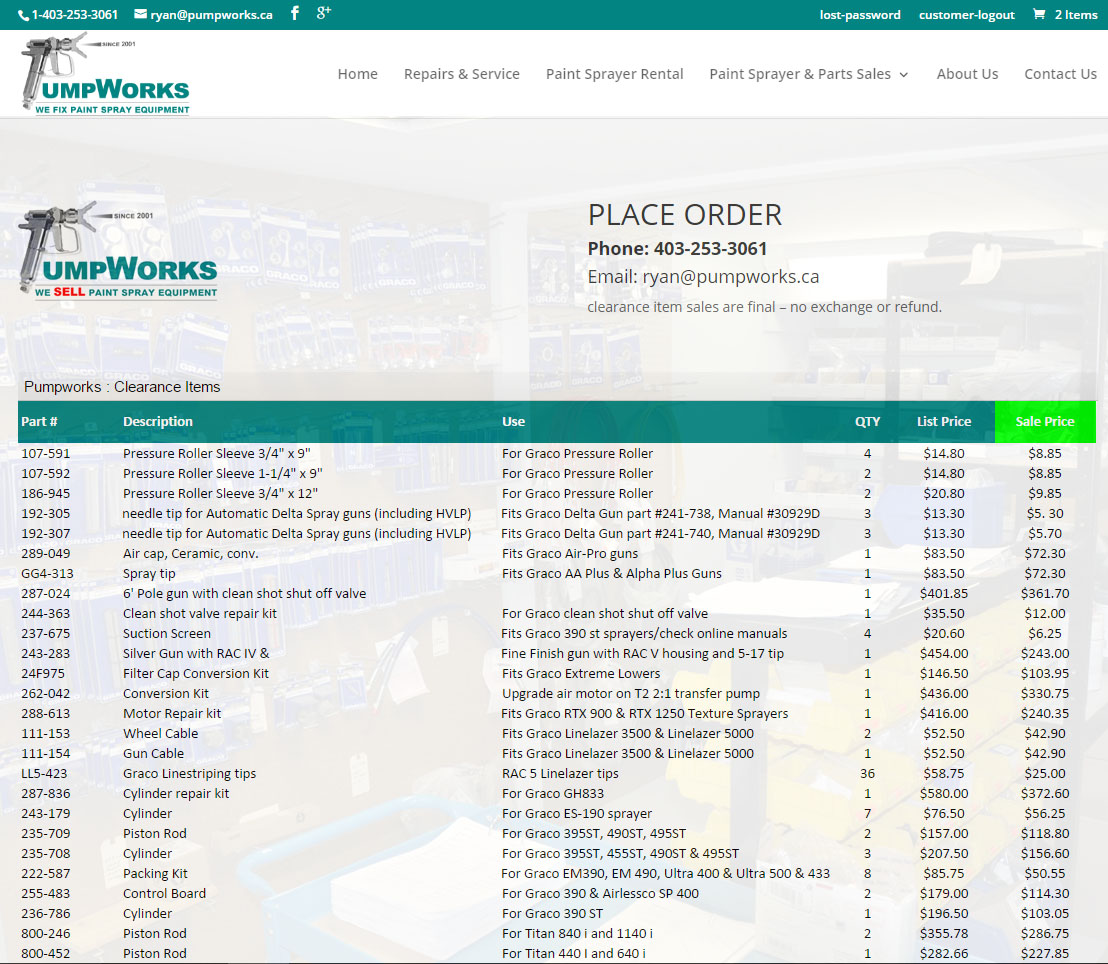Click list price $207.50 for 235-708

tap(944, 854)
